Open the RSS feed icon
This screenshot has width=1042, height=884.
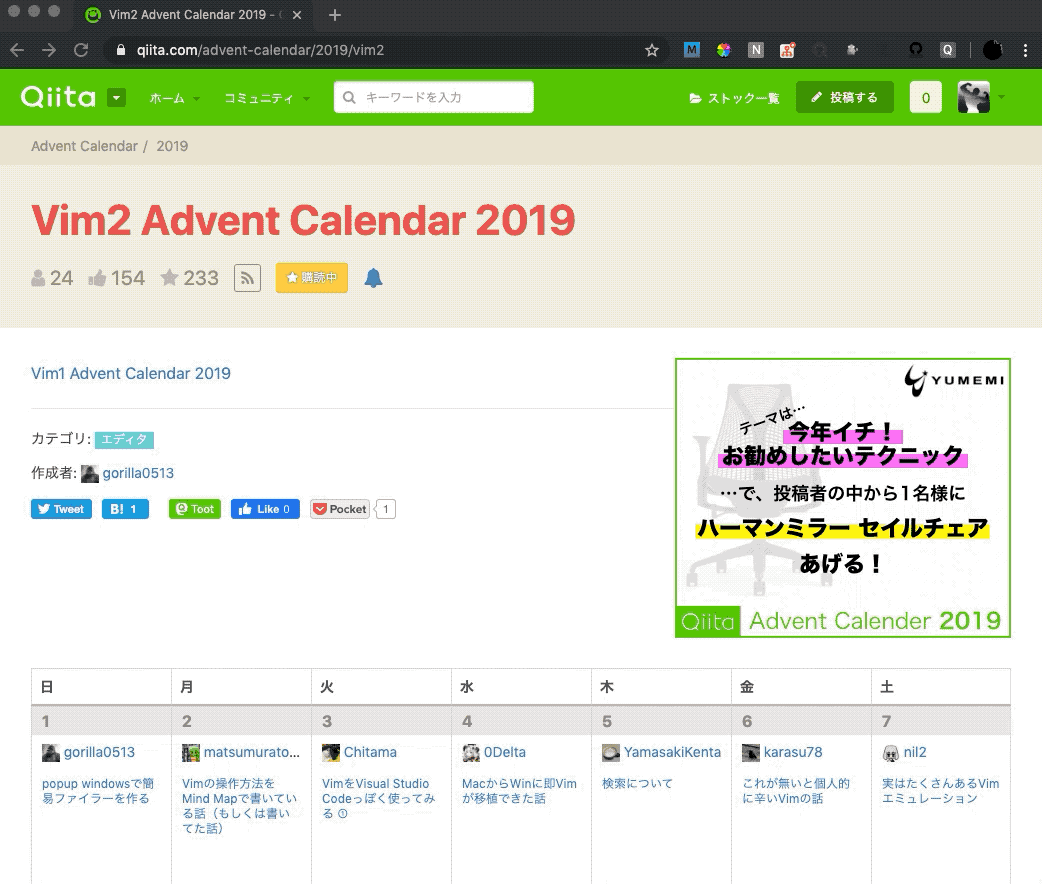click(247, 278)
